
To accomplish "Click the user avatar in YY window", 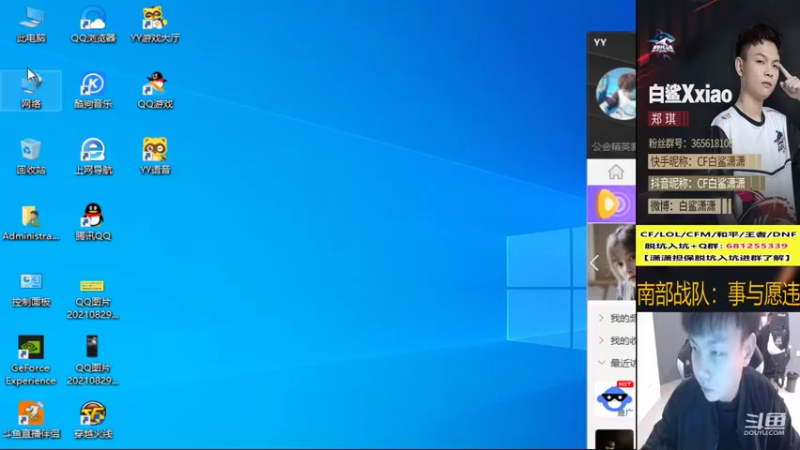I will coord(616,95).
